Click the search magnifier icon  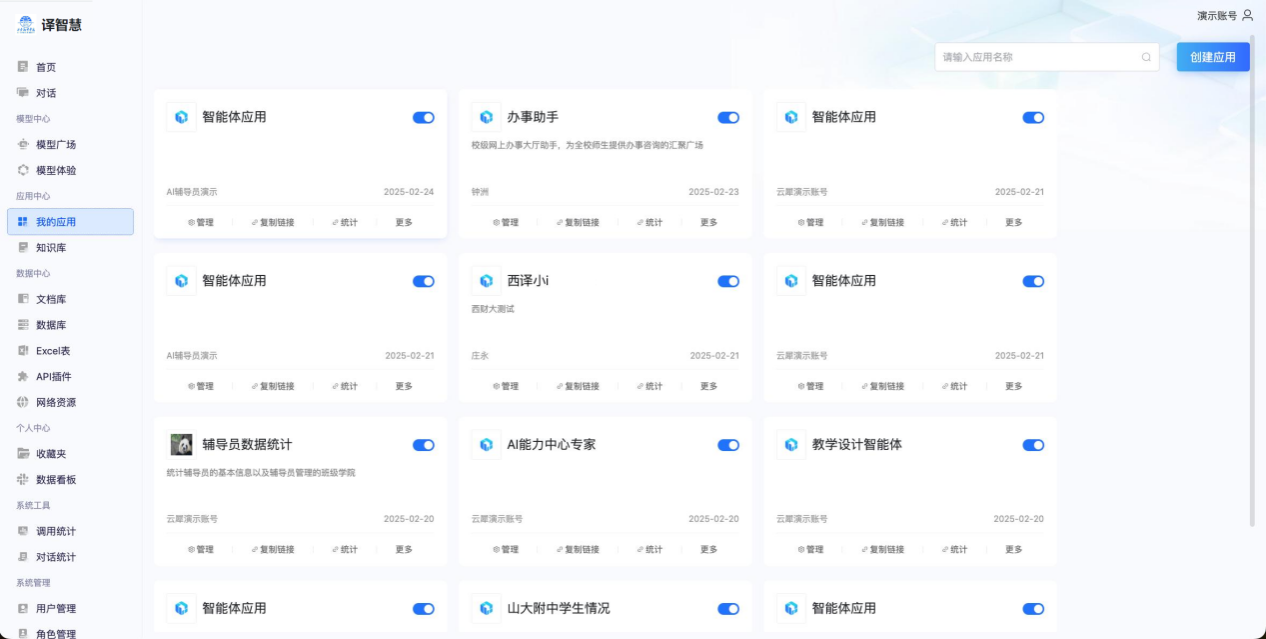[x=1146, y=57]
